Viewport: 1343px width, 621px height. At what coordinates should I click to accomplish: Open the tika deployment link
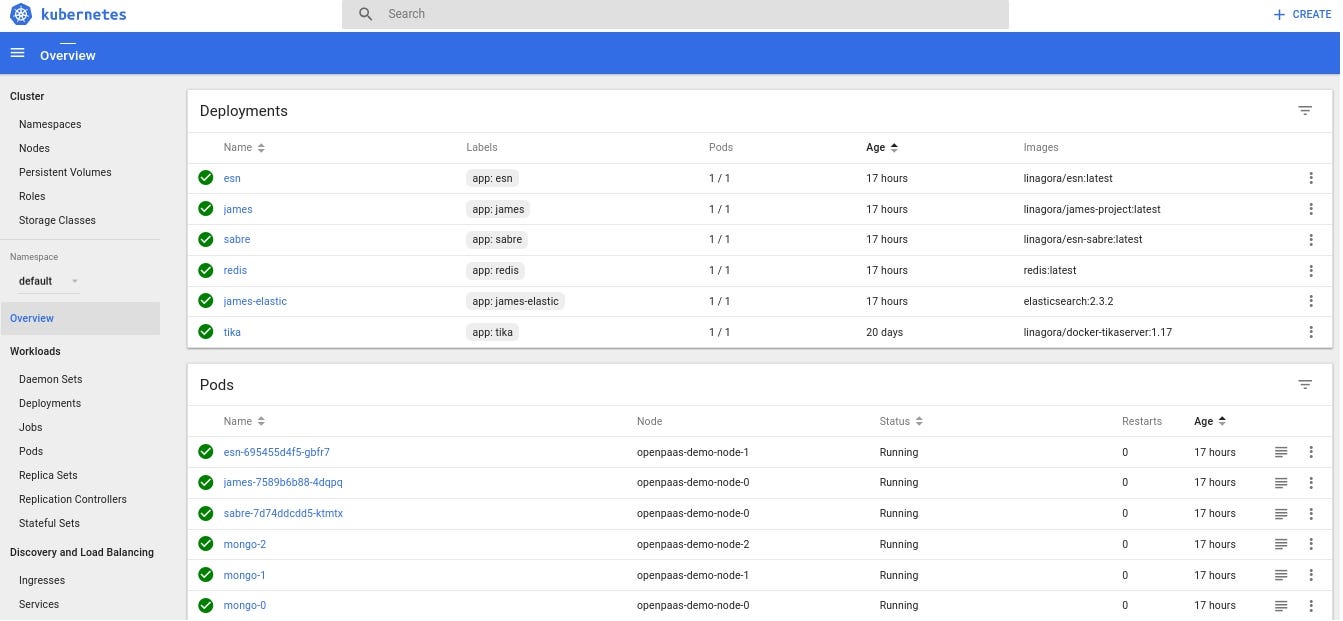point(232,333)
